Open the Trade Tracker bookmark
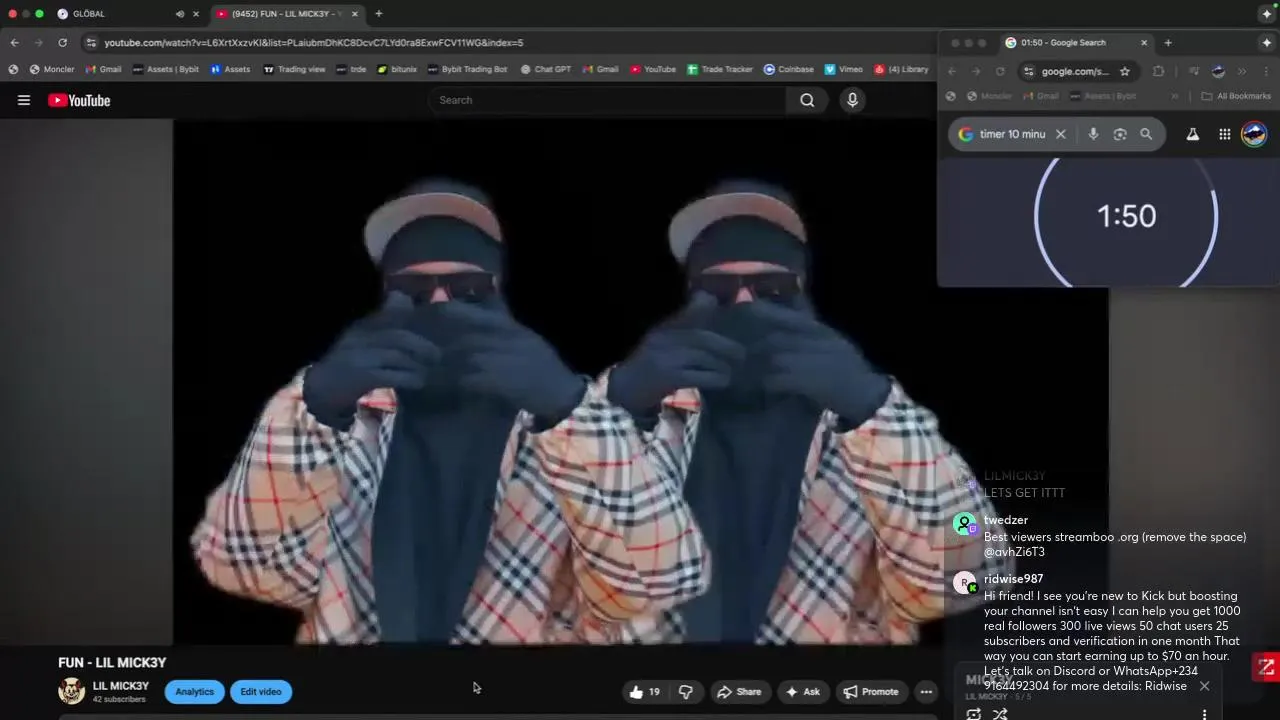This screenshot has width=1280, height=720. point(720,70)
